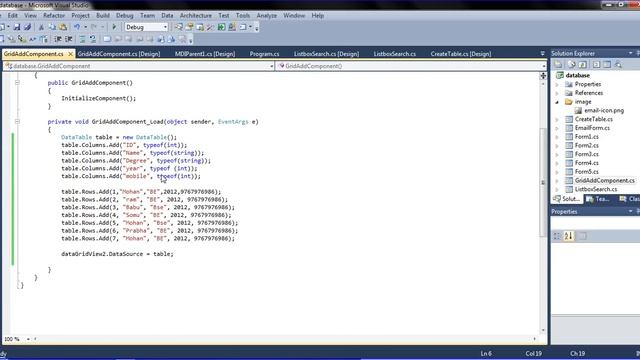Collapse the GridAddComponent() constructor code region

pyautogui.click(x=17, y=83)
